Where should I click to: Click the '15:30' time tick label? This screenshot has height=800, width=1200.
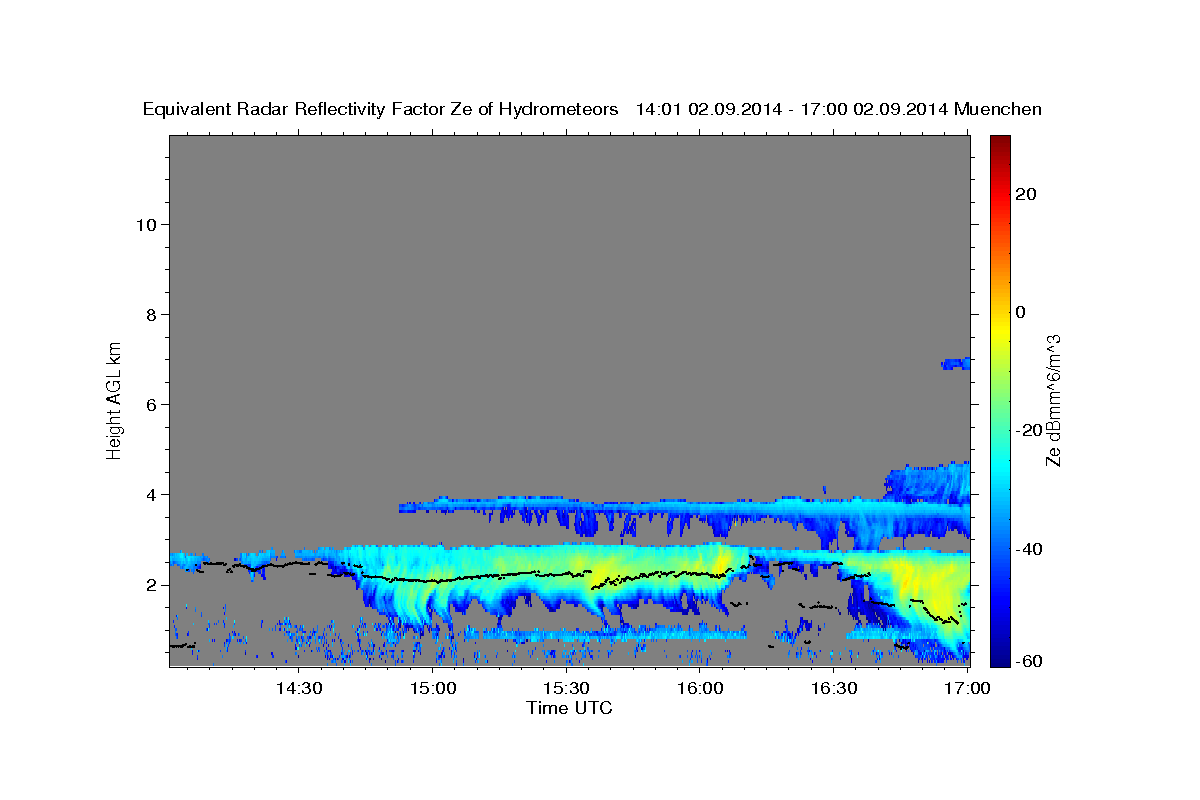coord(567,689)
